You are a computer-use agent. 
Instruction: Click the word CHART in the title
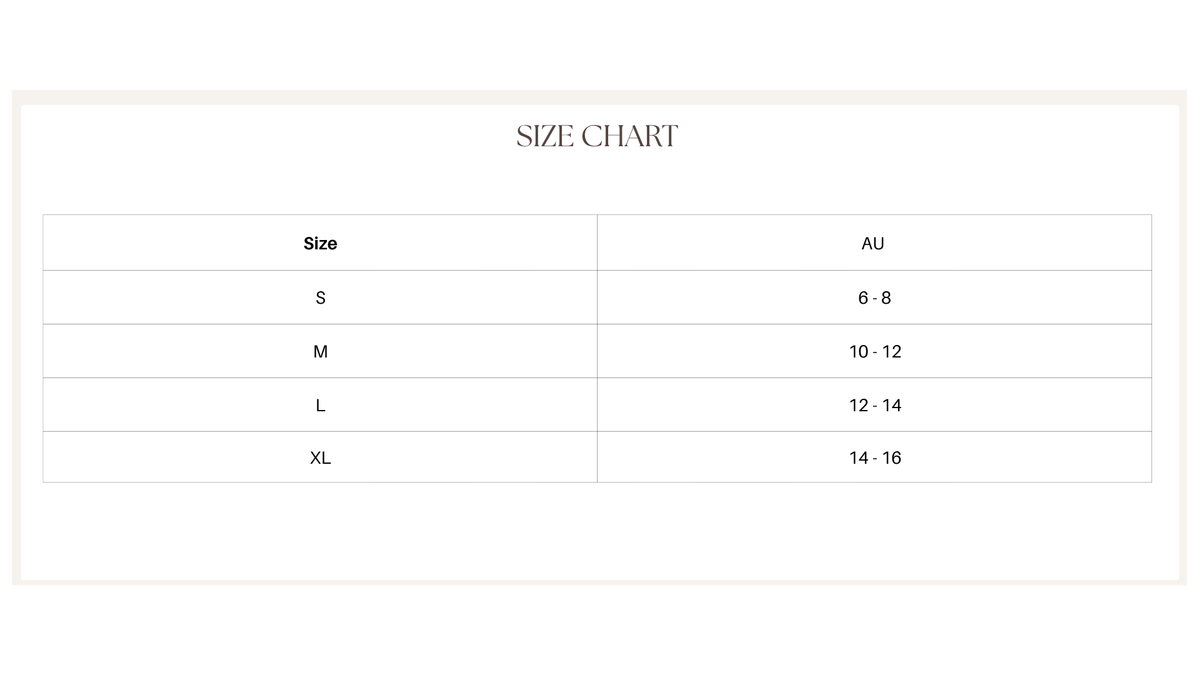click(629, 137)
